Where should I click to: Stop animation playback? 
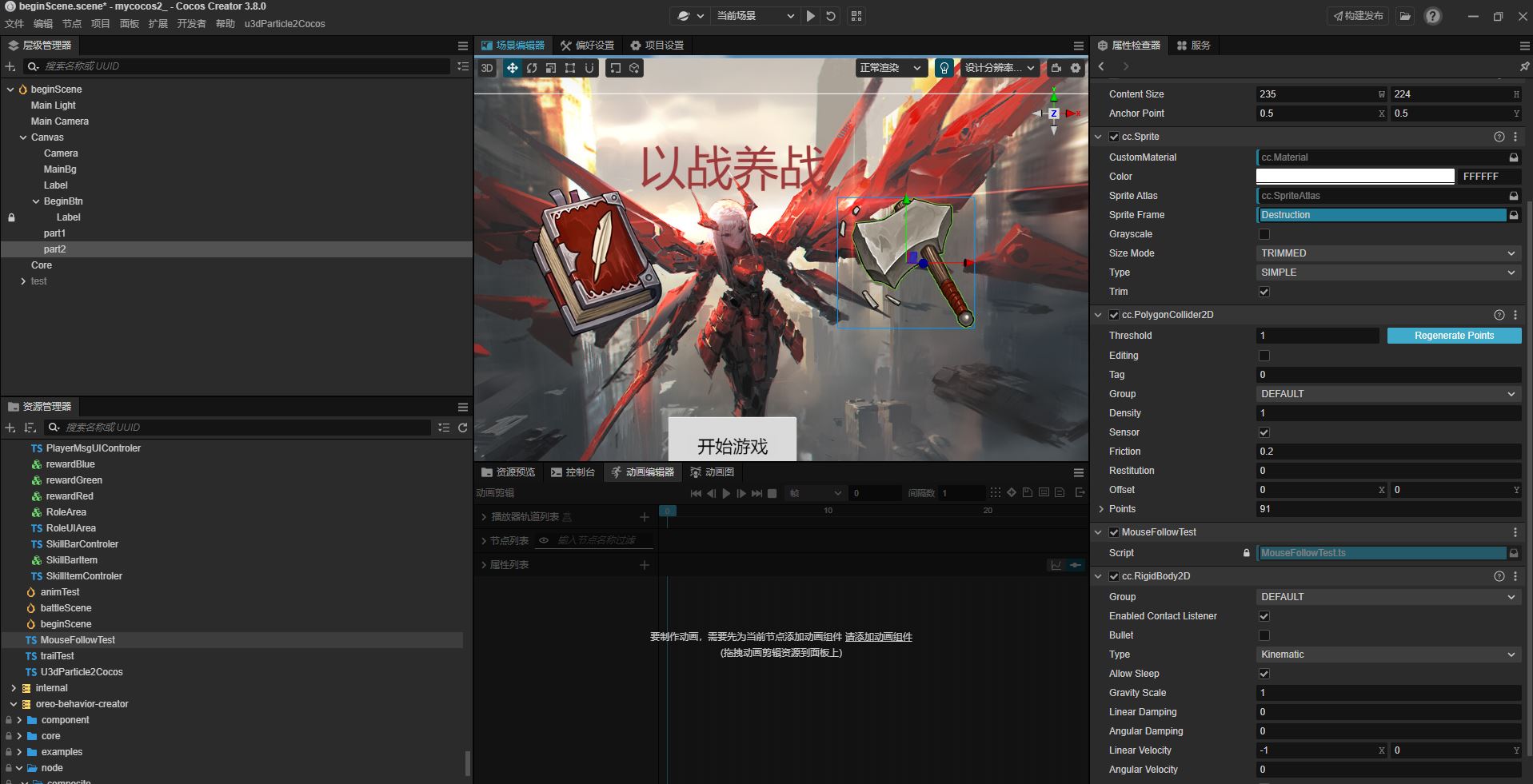(772, 493)
